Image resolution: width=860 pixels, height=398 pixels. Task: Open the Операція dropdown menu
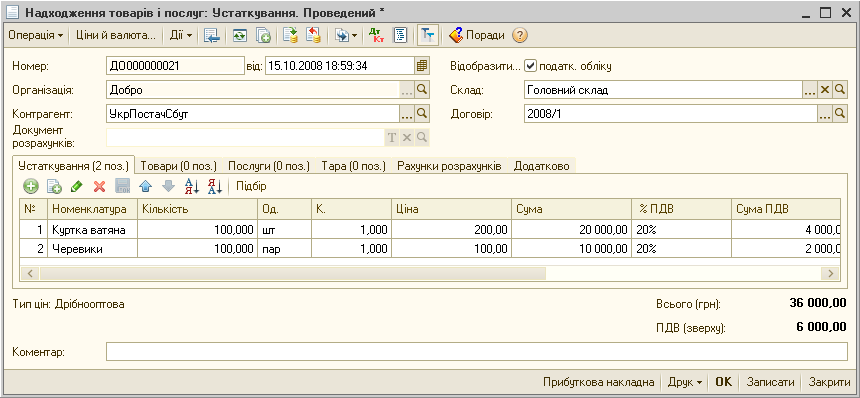[x=36, y=36]
